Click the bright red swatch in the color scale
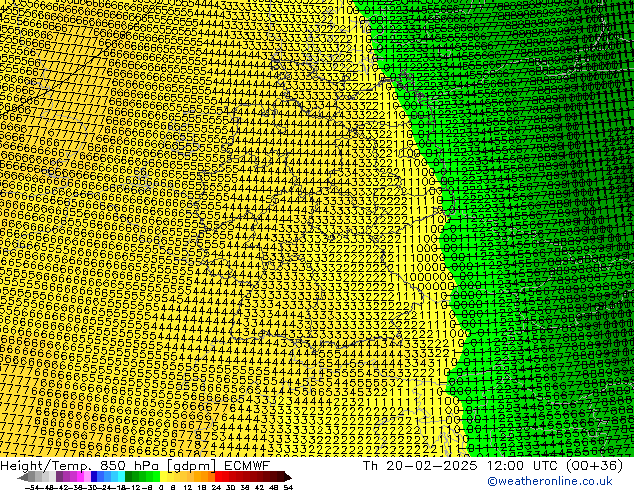 218,477
